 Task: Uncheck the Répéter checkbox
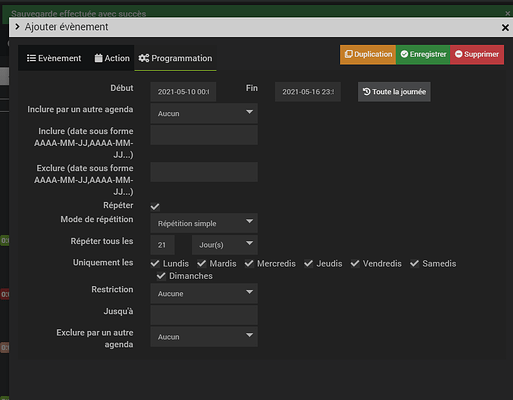tap(155, 207)
